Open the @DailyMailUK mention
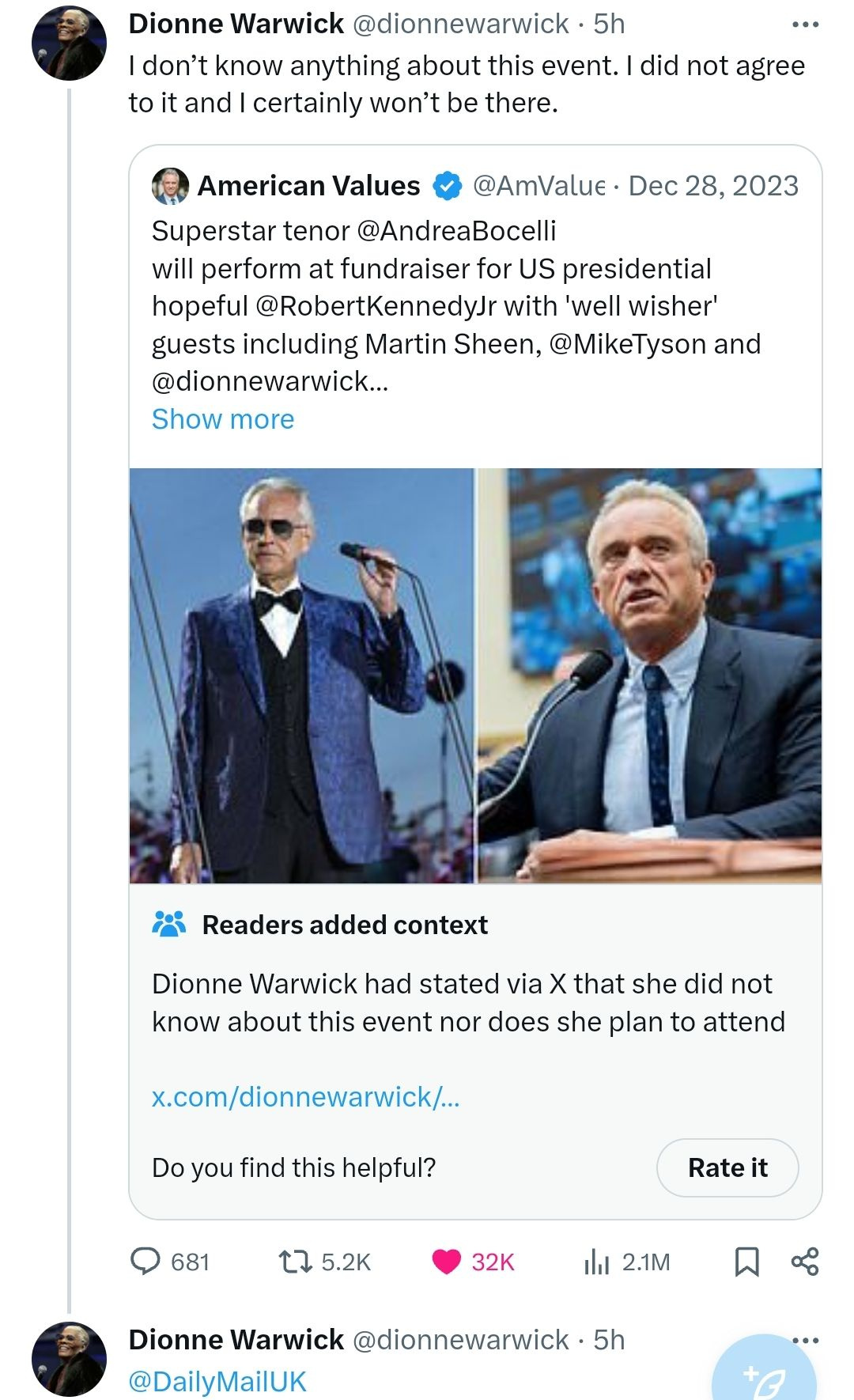This screenshot has height=1400, width=854. tap(217, 1381)
